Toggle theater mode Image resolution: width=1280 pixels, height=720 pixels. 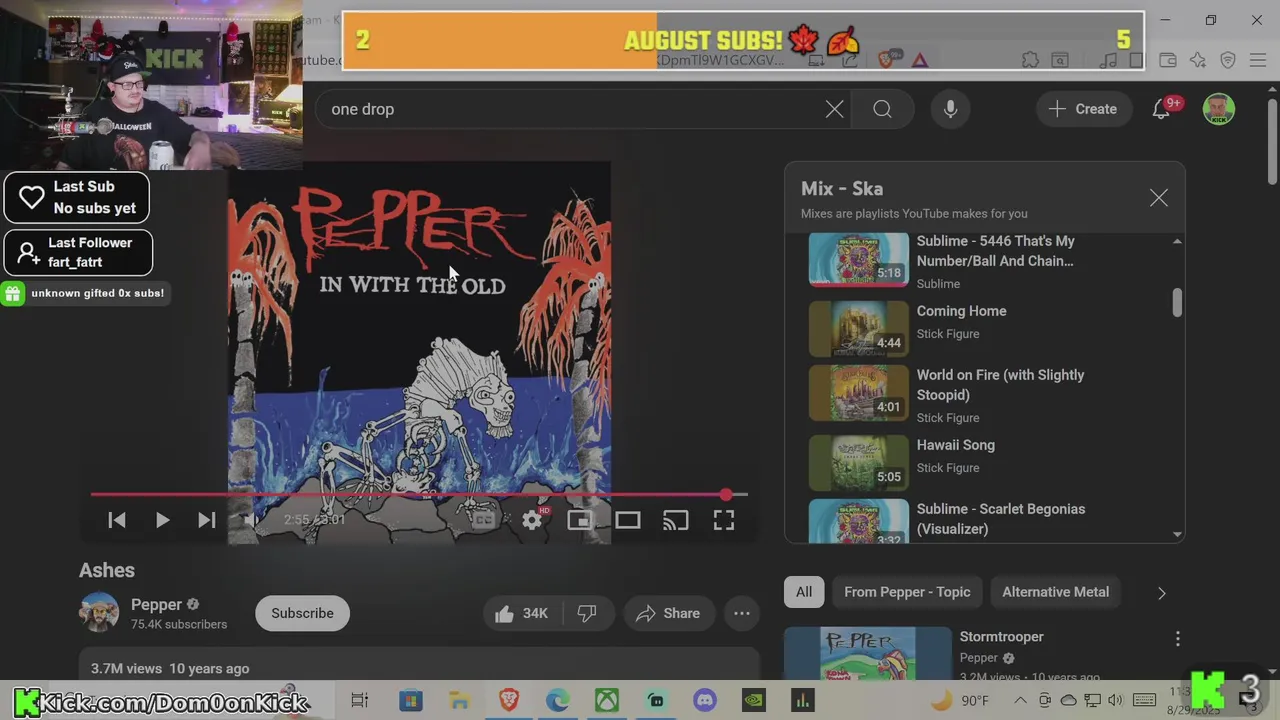(628, 520)
